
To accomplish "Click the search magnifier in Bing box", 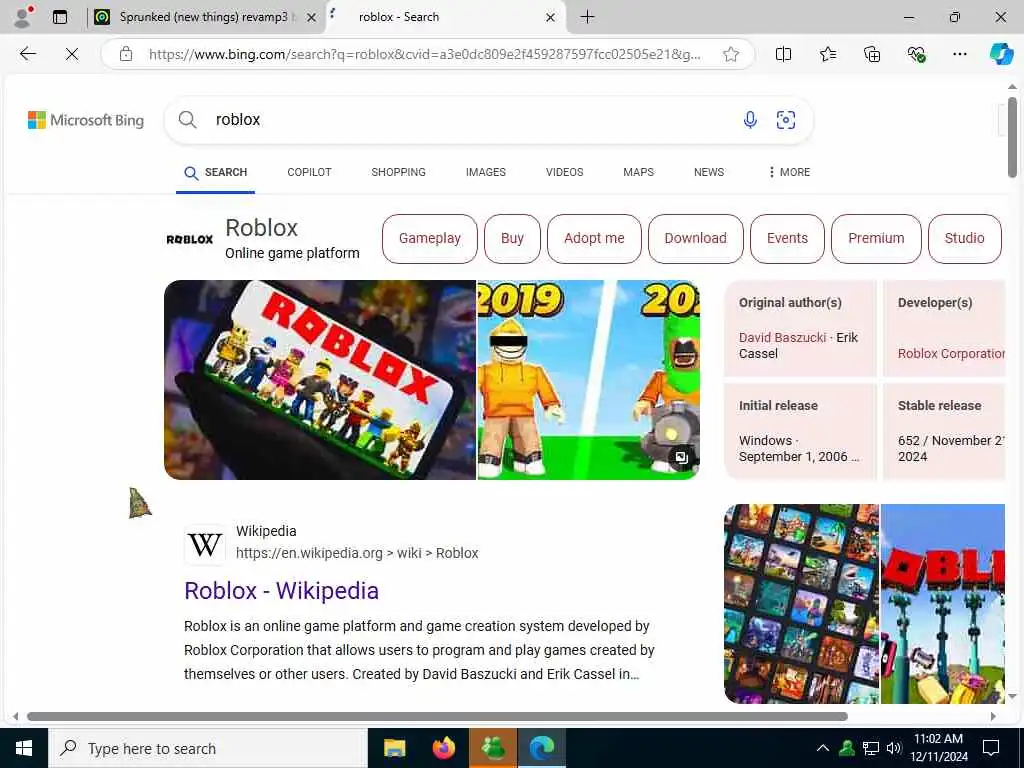I will [x=187, y=120].
